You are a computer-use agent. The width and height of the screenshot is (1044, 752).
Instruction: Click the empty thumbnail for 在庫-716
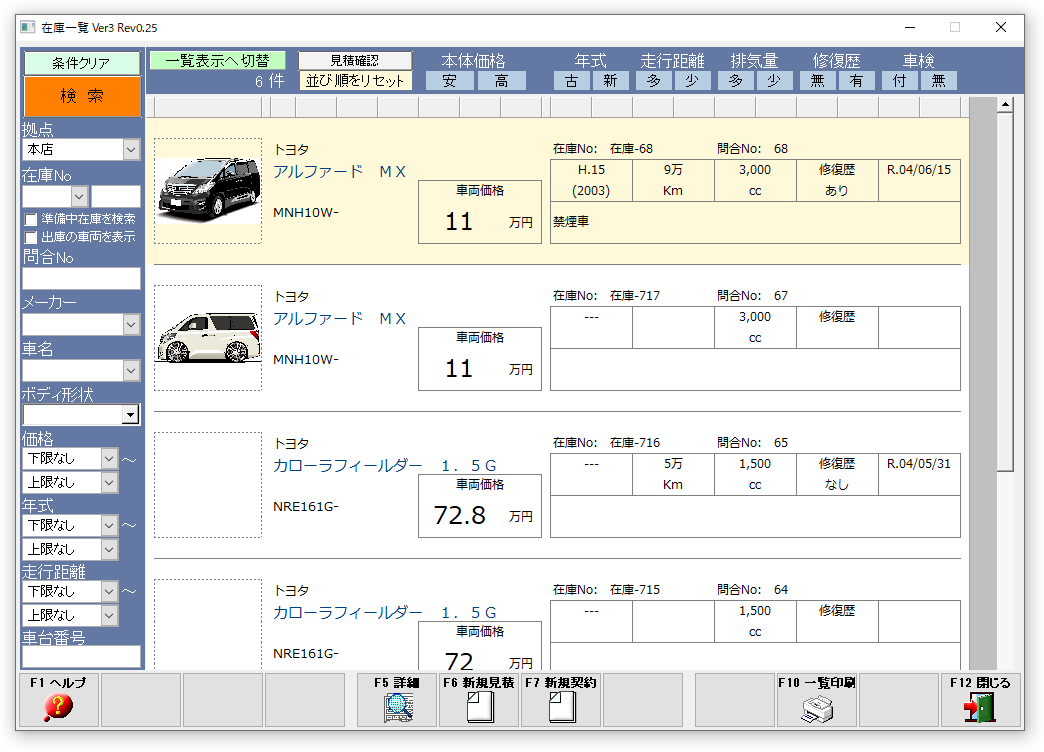click(x=208, y=485)
